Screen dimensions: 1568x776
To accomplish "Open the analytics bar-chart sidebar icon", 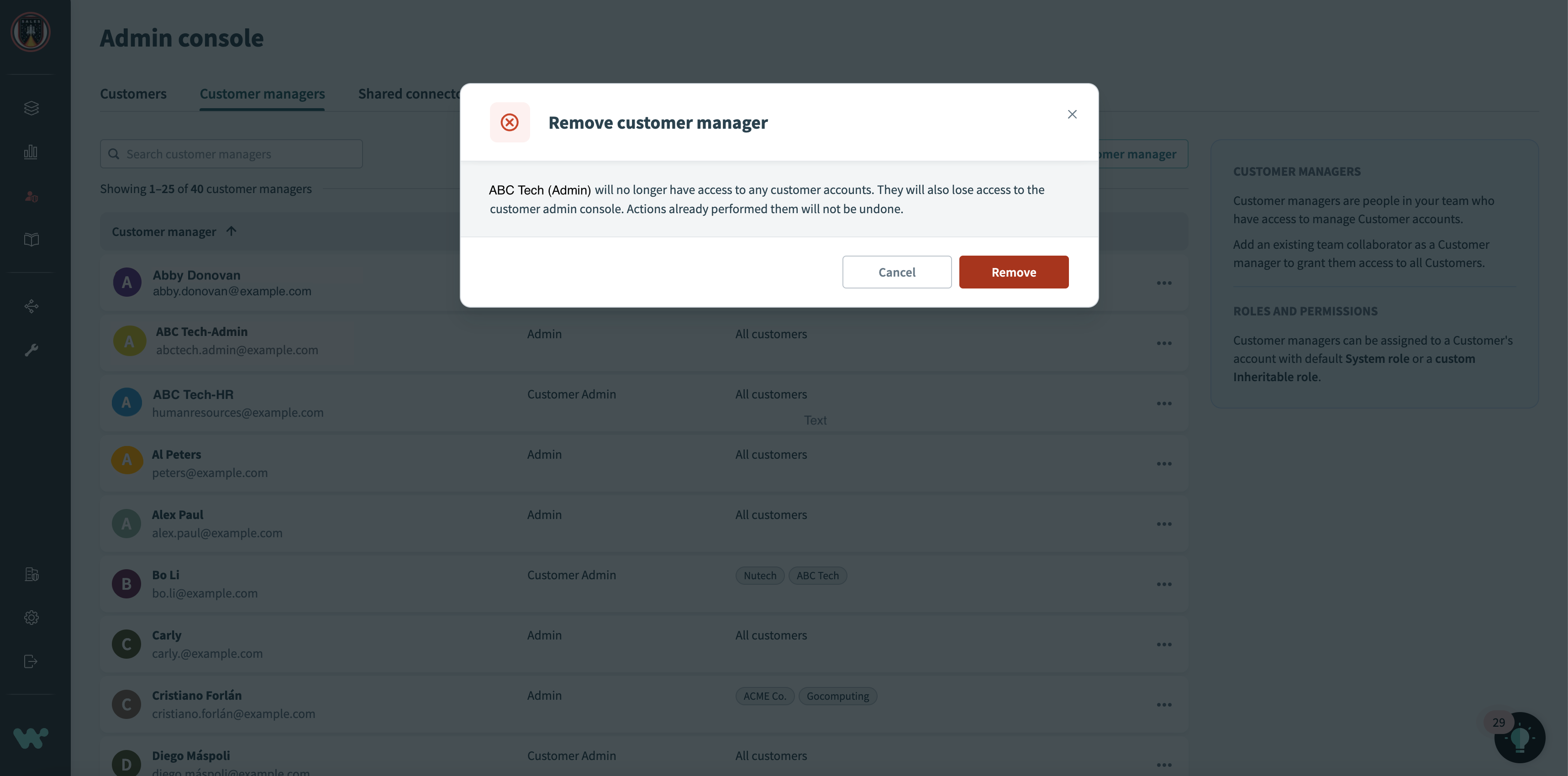I will pyautogui.click(x=31, y=152).
